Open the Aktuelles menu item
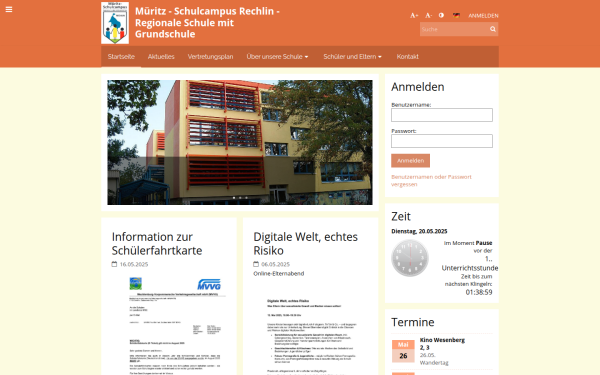The image size is (600, 375). pyautogui.click(x=161, y=57)
